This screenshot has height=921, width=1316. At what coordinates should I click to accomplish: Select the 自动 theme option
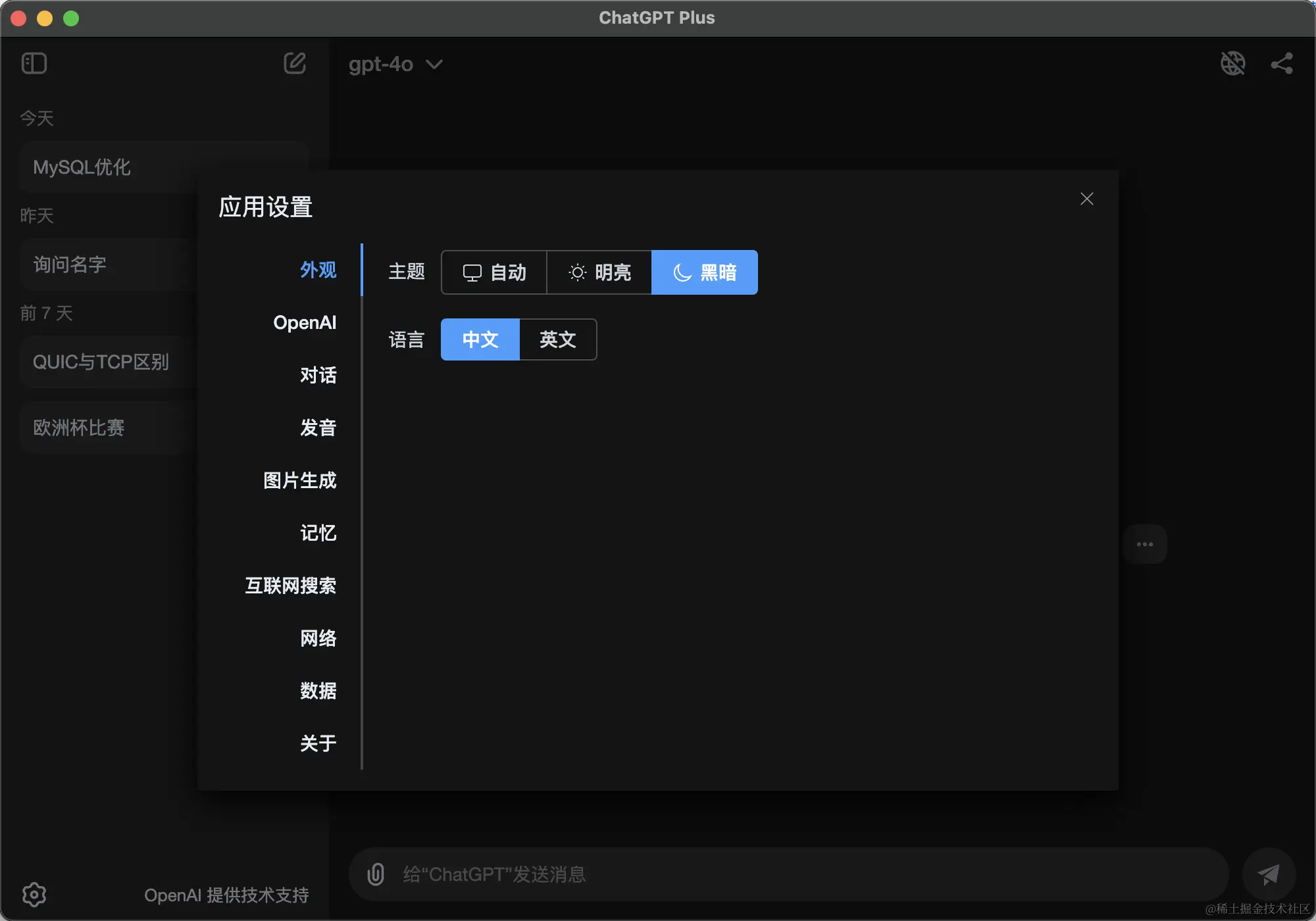click(x=494, y=272)
